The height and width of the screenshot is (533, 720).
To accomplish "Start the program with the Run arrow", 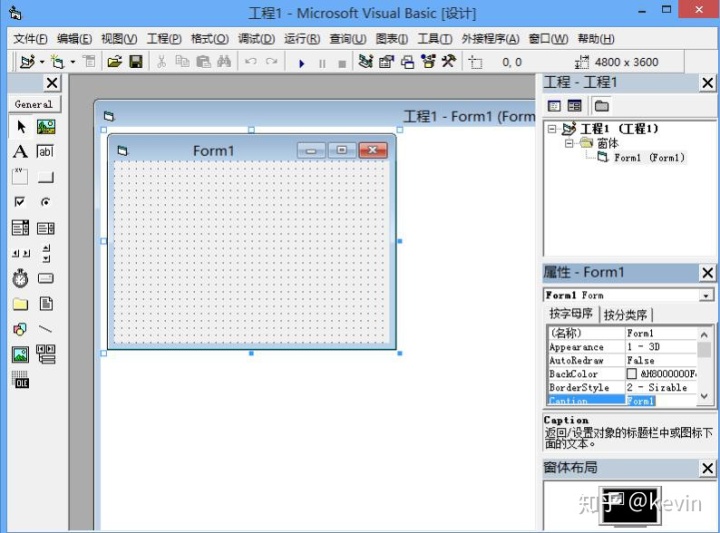I will click(301, 63).
